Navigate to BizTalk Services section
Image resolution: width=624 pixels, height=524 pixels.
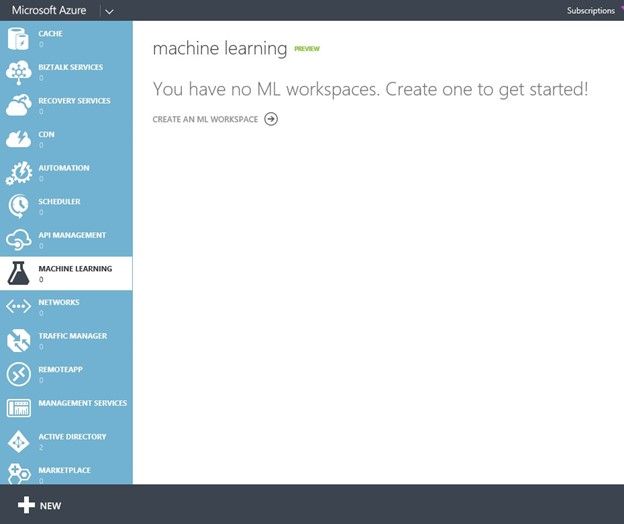[70, 67]
